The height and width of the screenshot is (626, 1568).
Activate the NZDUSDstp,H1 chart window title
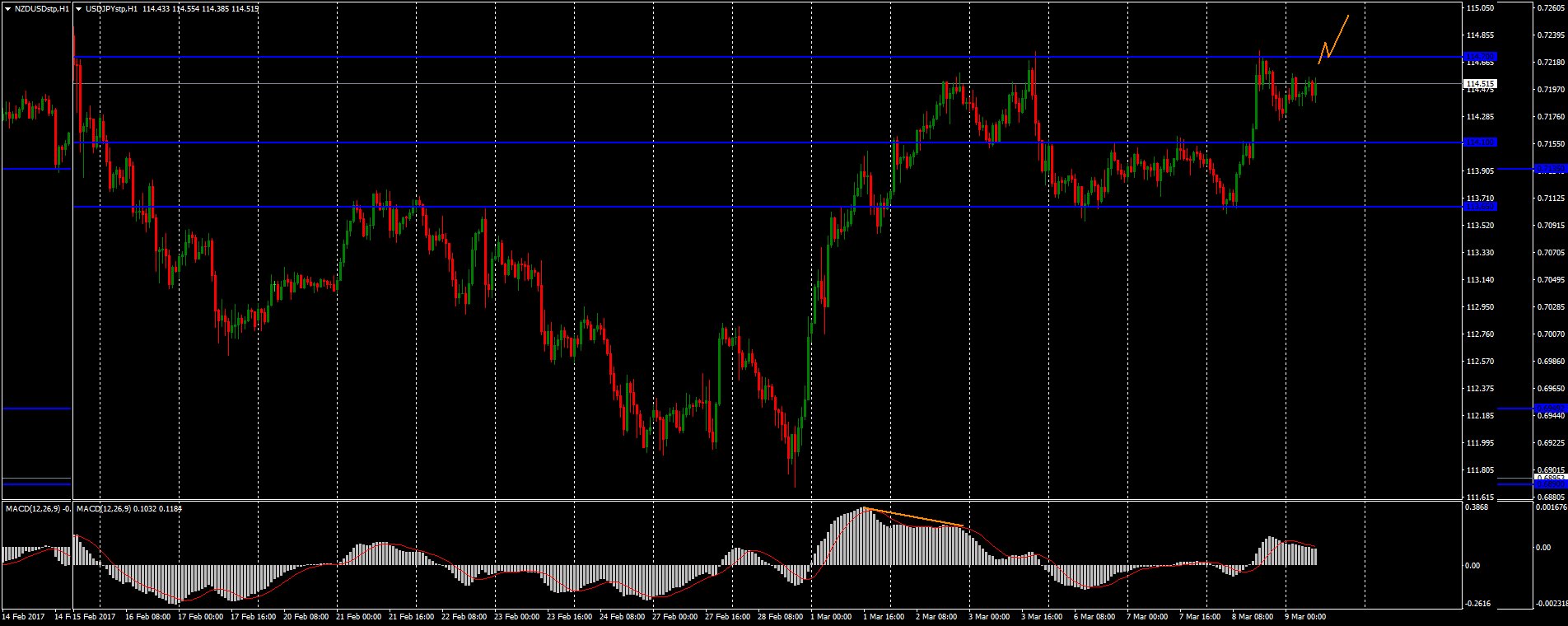point(41,8)
